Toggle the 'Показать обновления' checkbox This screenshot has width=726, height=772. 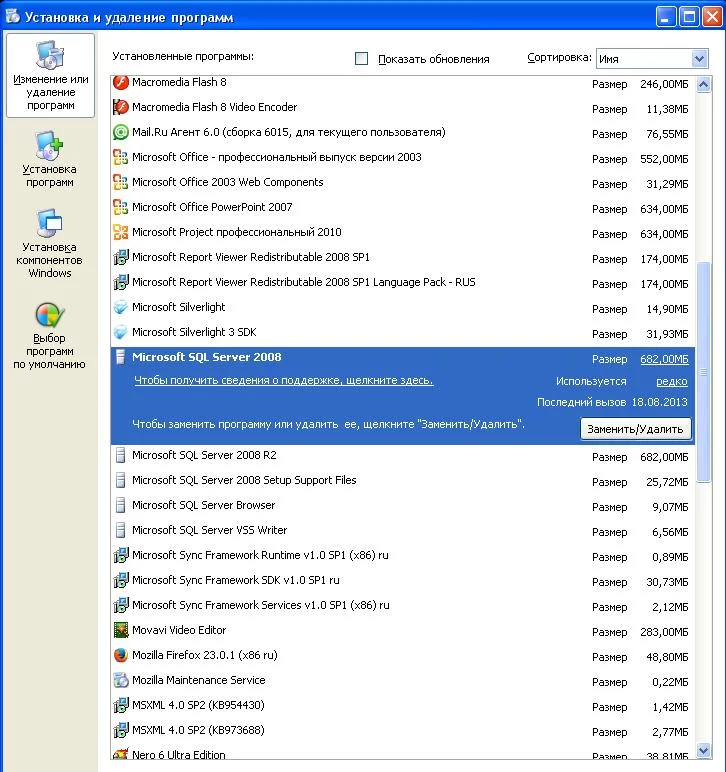(362, 59)
